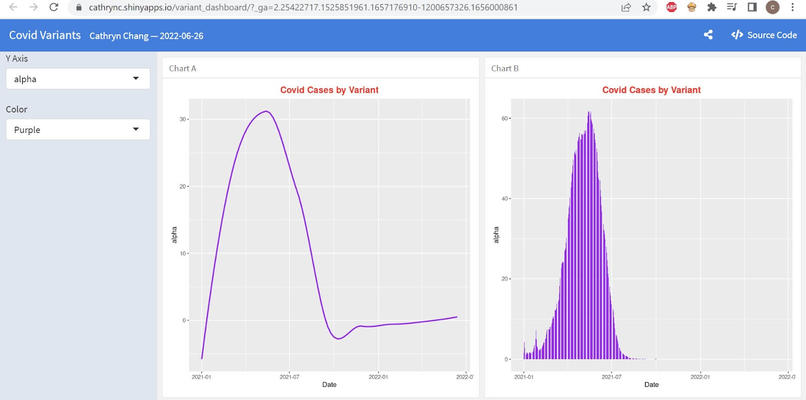Viewport: 806px width, 400px height.
Task: Click the padlock site info icon
Action: click(x=79, y=8)
